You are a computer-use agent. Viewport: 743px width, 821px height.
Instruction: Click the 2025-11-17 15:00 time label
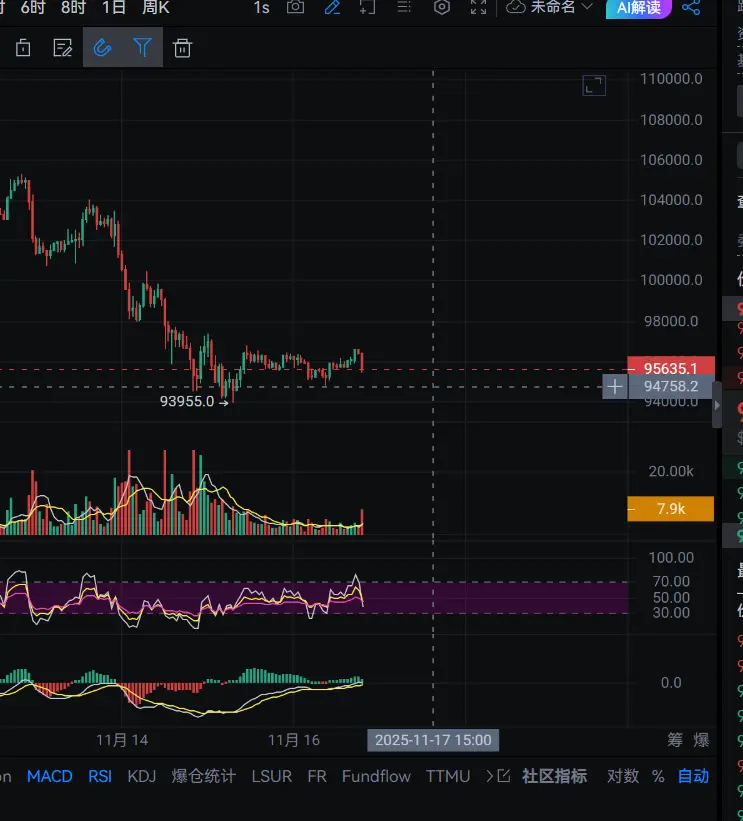433,740
